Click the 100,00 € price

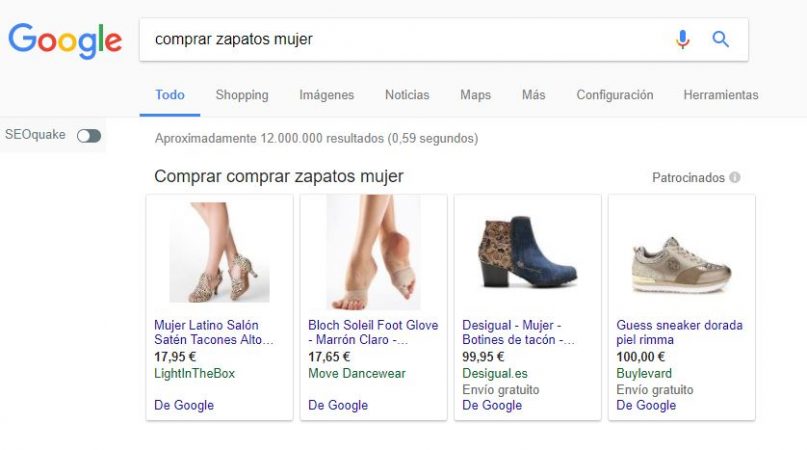click(640, 356)
